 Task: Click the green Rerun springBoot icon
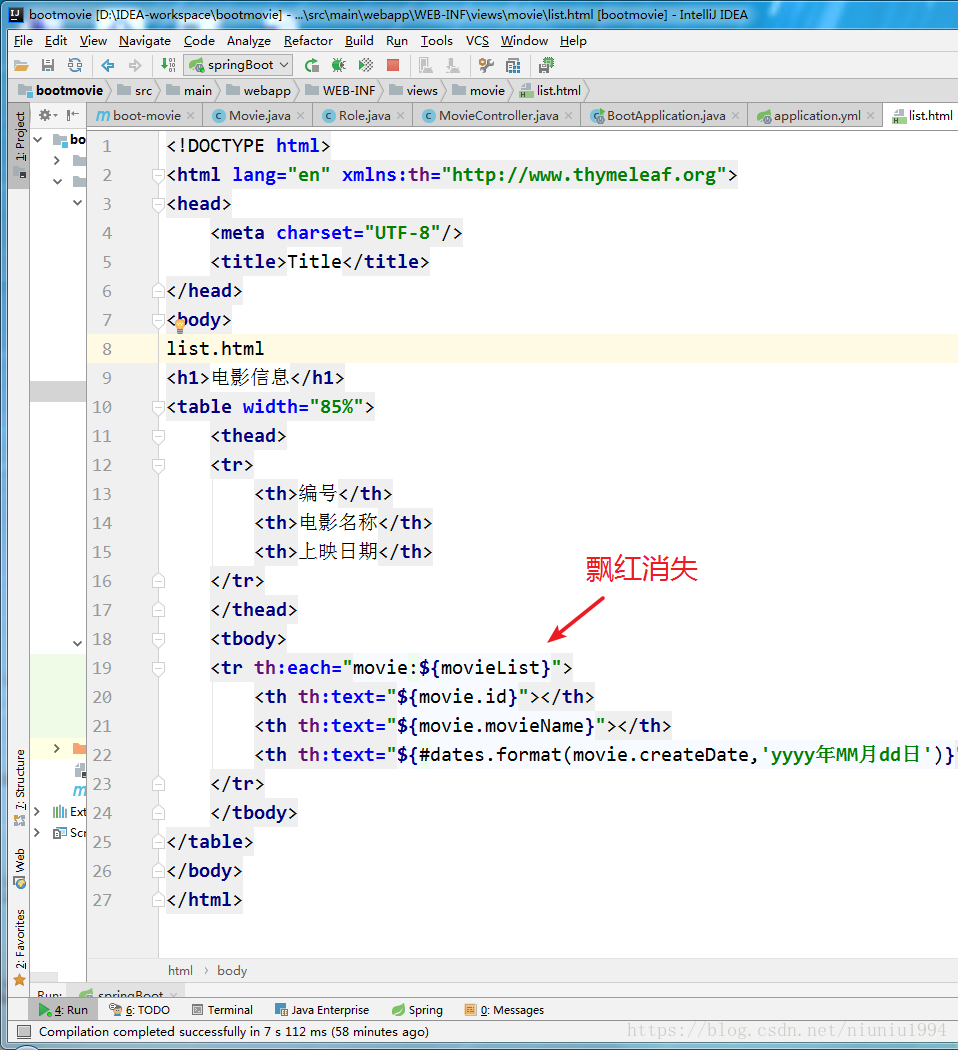point(312,66)
